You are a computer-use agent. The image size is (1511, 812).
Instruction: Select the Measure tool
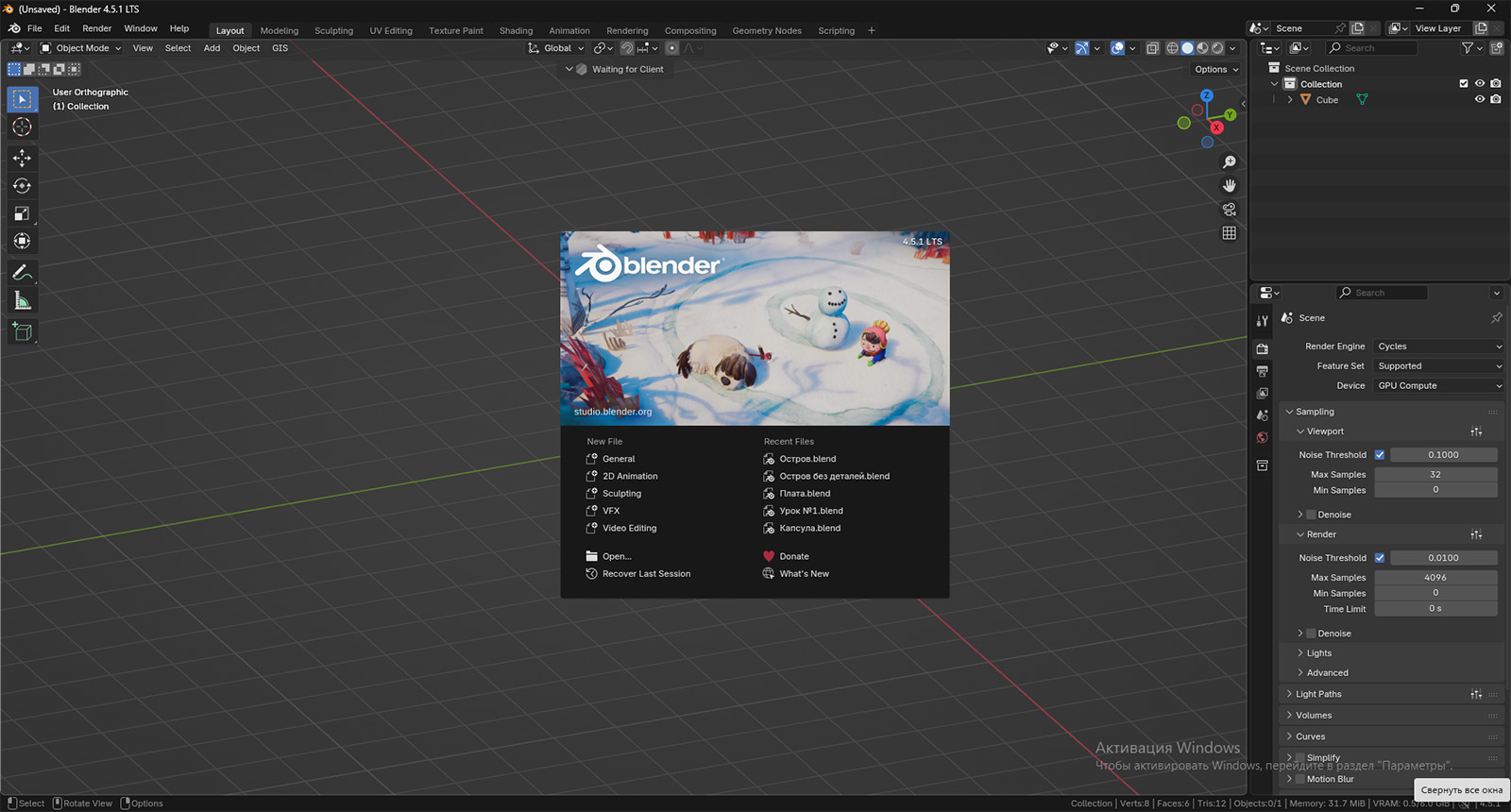coord(23,301)
